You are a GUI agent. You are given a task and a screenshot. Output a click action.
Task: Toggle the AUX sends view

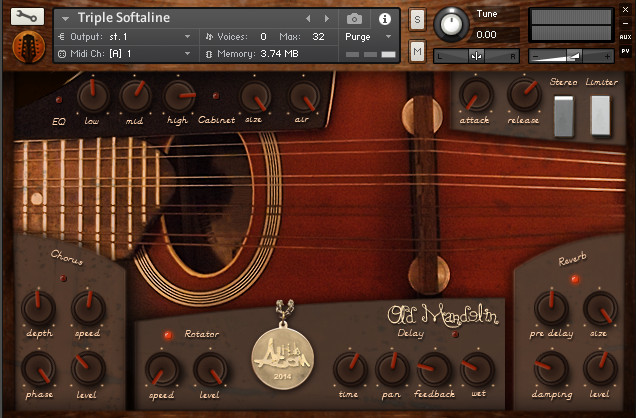point(625,37)
